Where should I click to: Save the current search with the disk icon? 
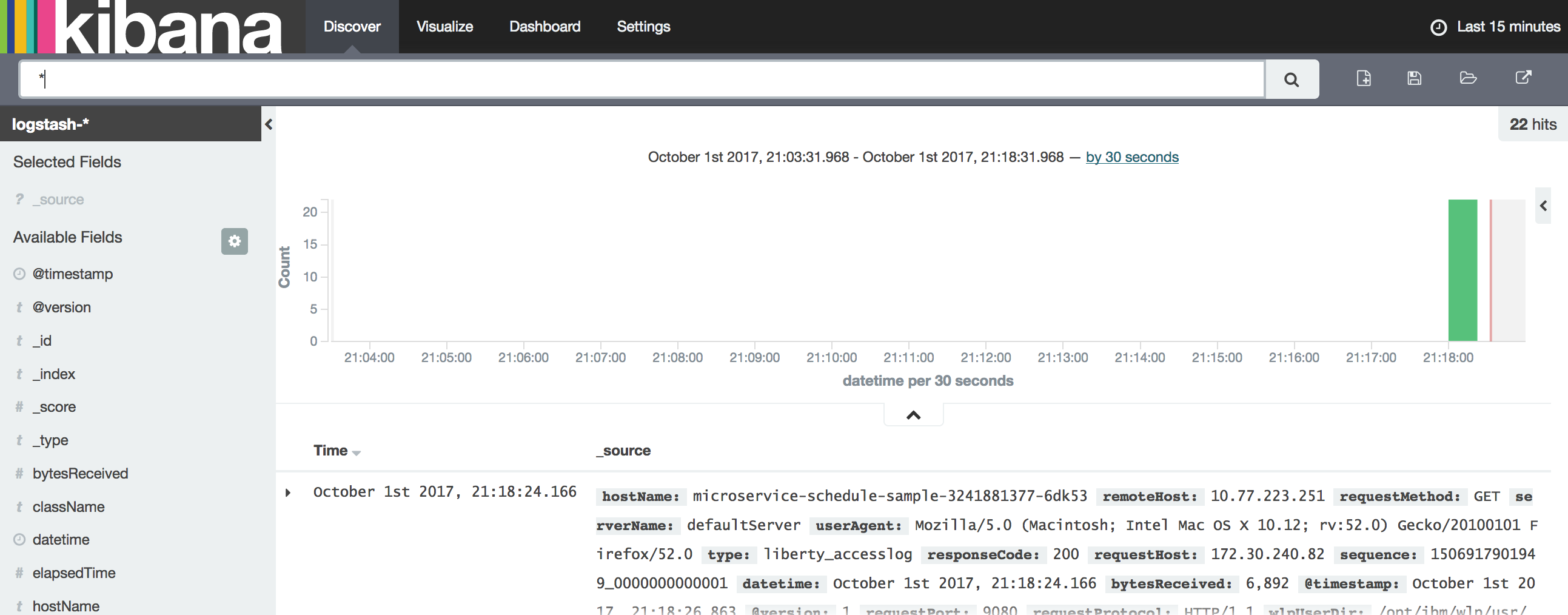(1414, 78)
